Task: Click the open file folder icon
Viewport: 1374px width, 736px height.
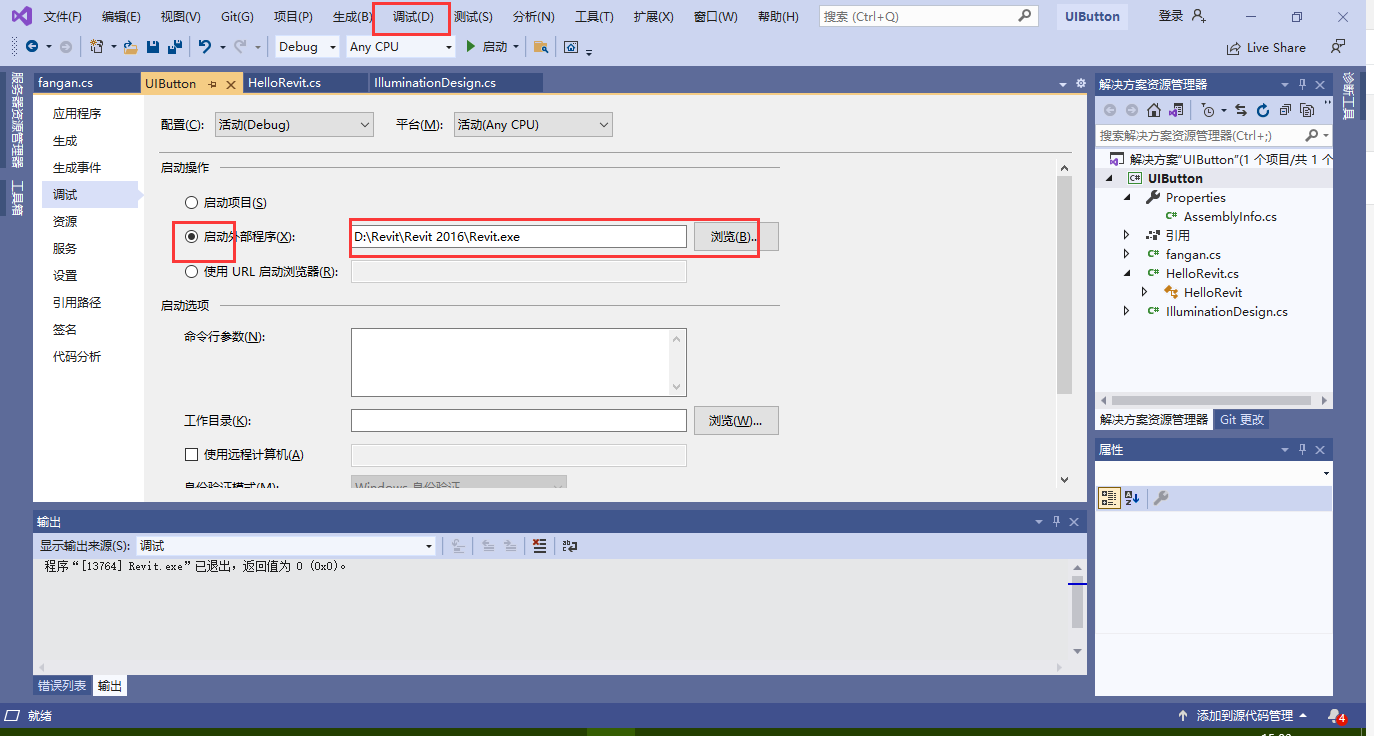Action: point(130,47)
